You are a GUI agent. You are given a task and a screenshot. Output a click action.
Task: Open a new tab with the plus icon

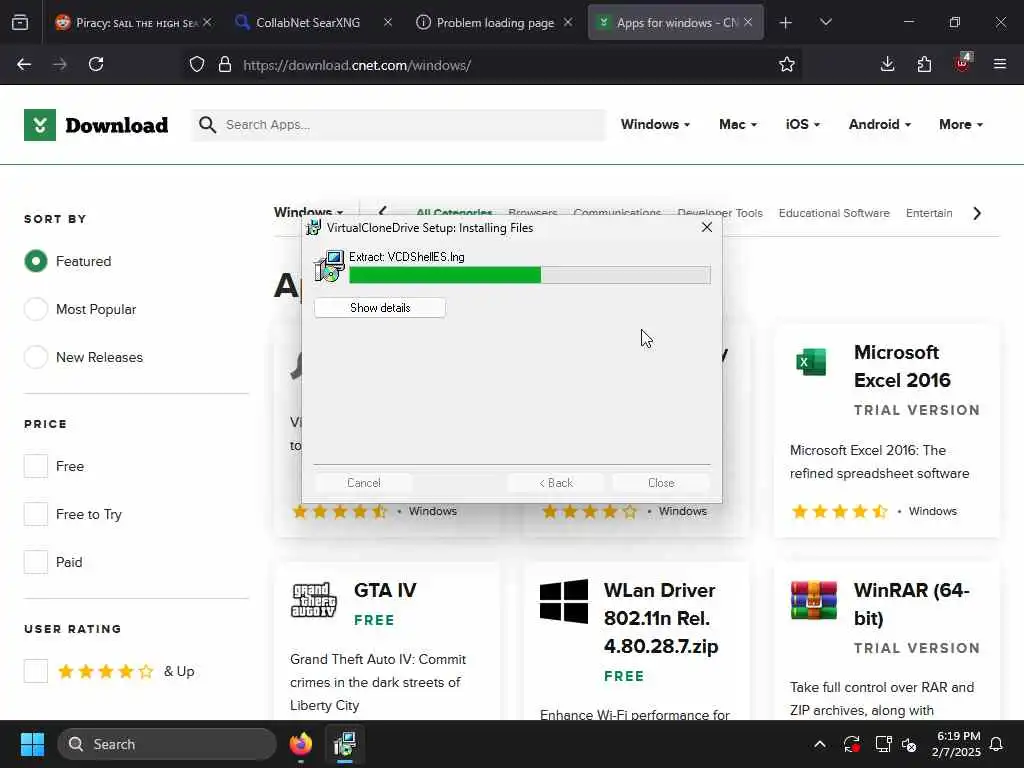(785, 23)
